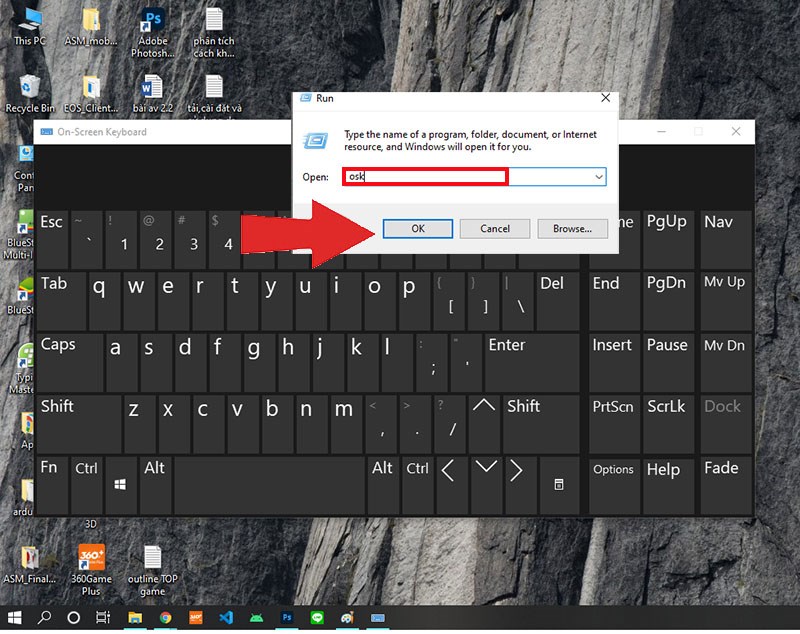Open Task View from the taskbar
Viewport: 800px width, 634px height.
[x=103, y=618]
